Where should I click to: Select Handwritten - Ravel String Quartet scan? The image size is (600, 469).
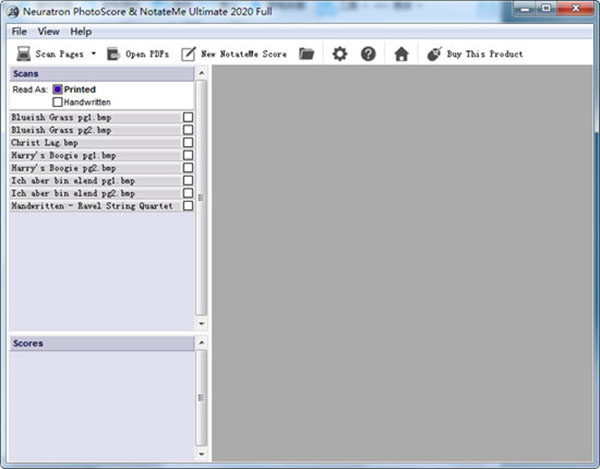[95, 205]
